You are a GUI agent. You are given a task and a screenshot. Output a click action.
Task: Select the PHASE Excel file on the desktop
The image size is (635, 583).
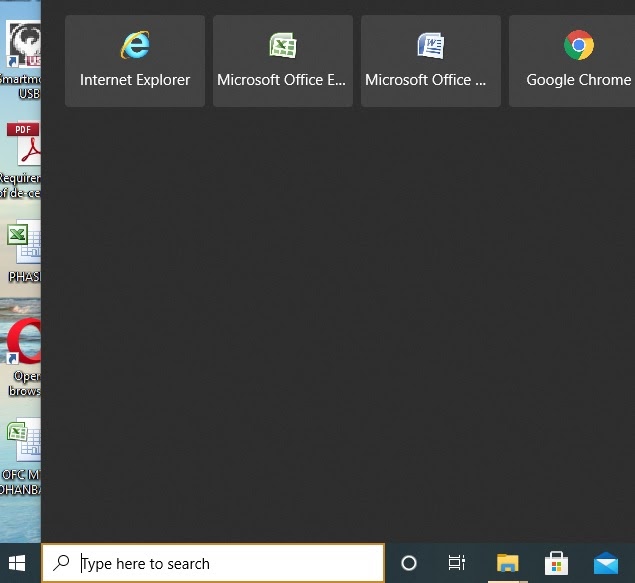(x=22, y=251)
